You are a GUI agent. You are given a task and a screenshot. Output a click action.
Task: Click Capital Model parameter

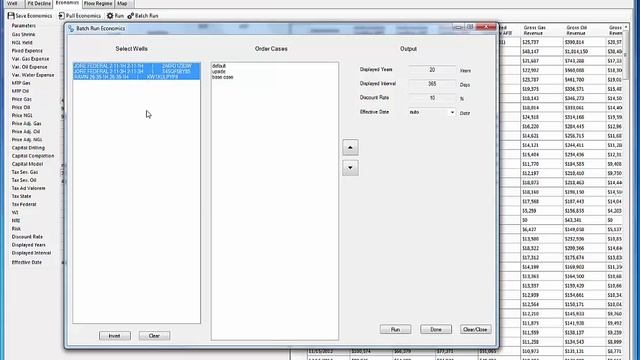pyautogui.click(x=27, y=164)
